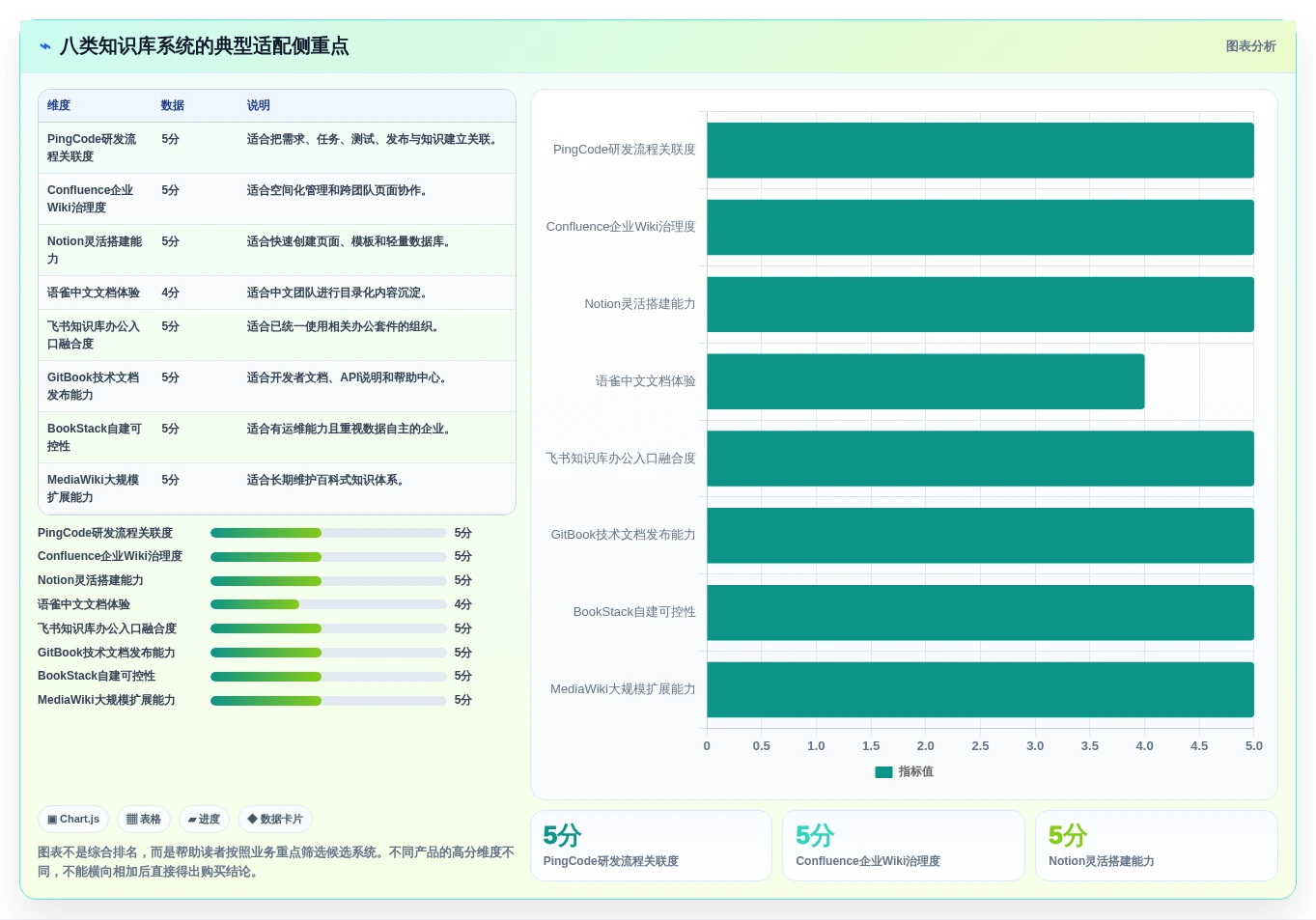The image size is (1316, 920).
Task: Click table cell MediaWiki大规模扩展能力
Action: tap(95, 488)
